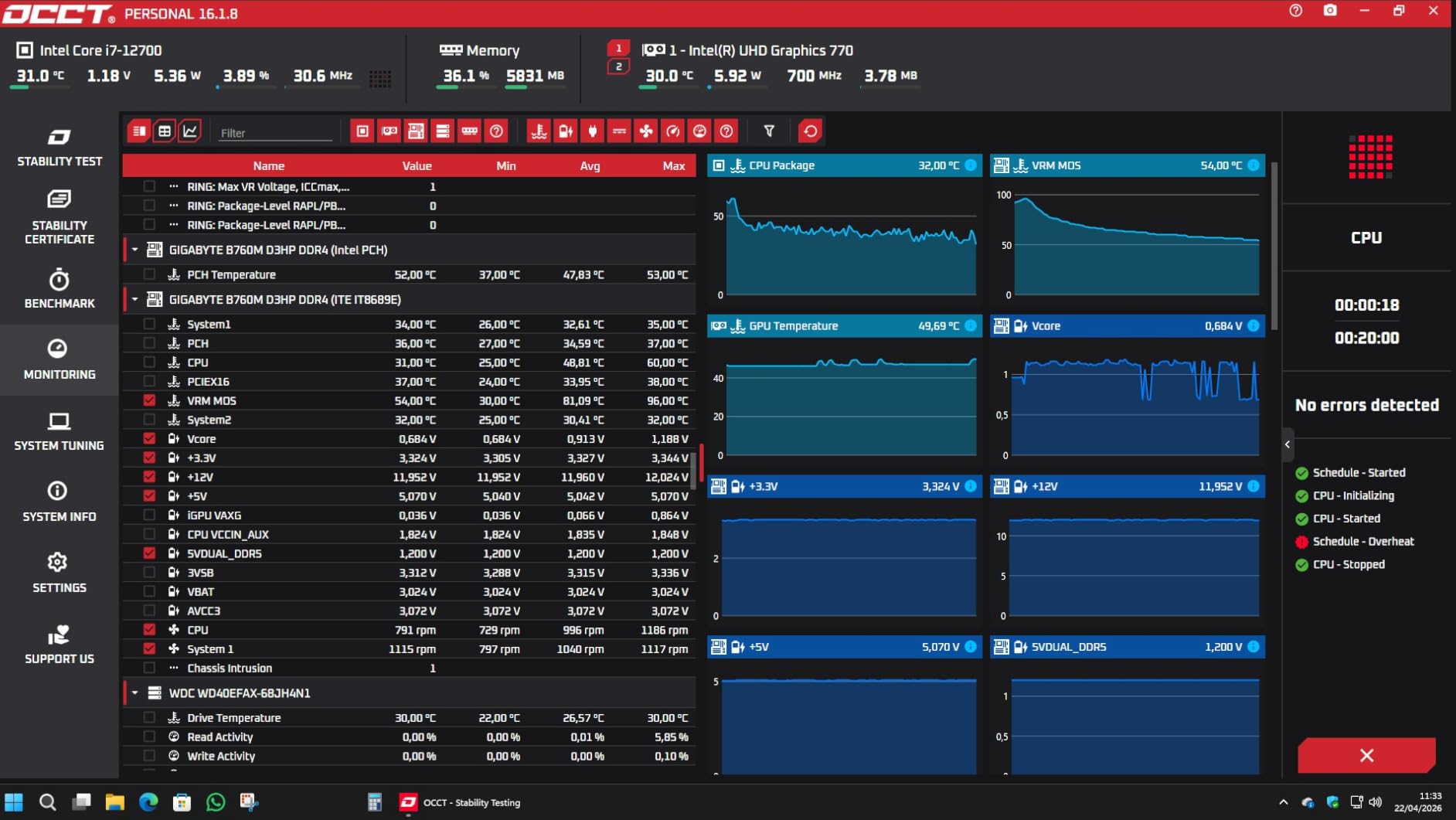1456x820 pixels.
Task: Open help from the title bar
Action: 1296,11
